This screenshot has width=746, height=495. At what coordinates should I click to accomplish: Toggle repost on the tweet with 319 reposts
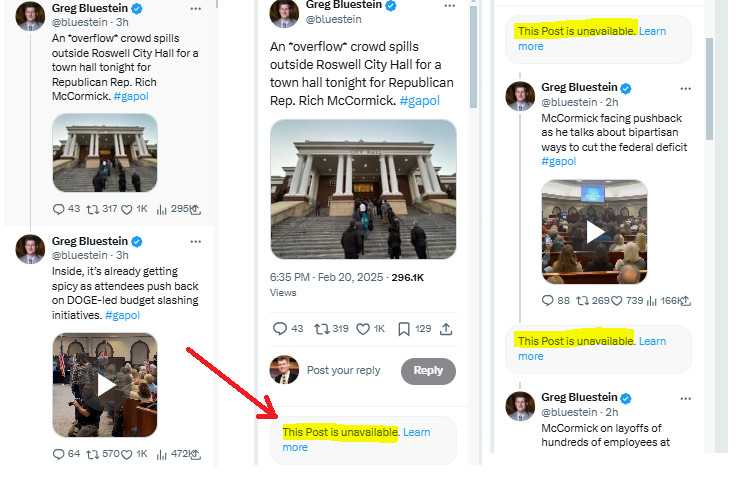[x=322, y=328]
